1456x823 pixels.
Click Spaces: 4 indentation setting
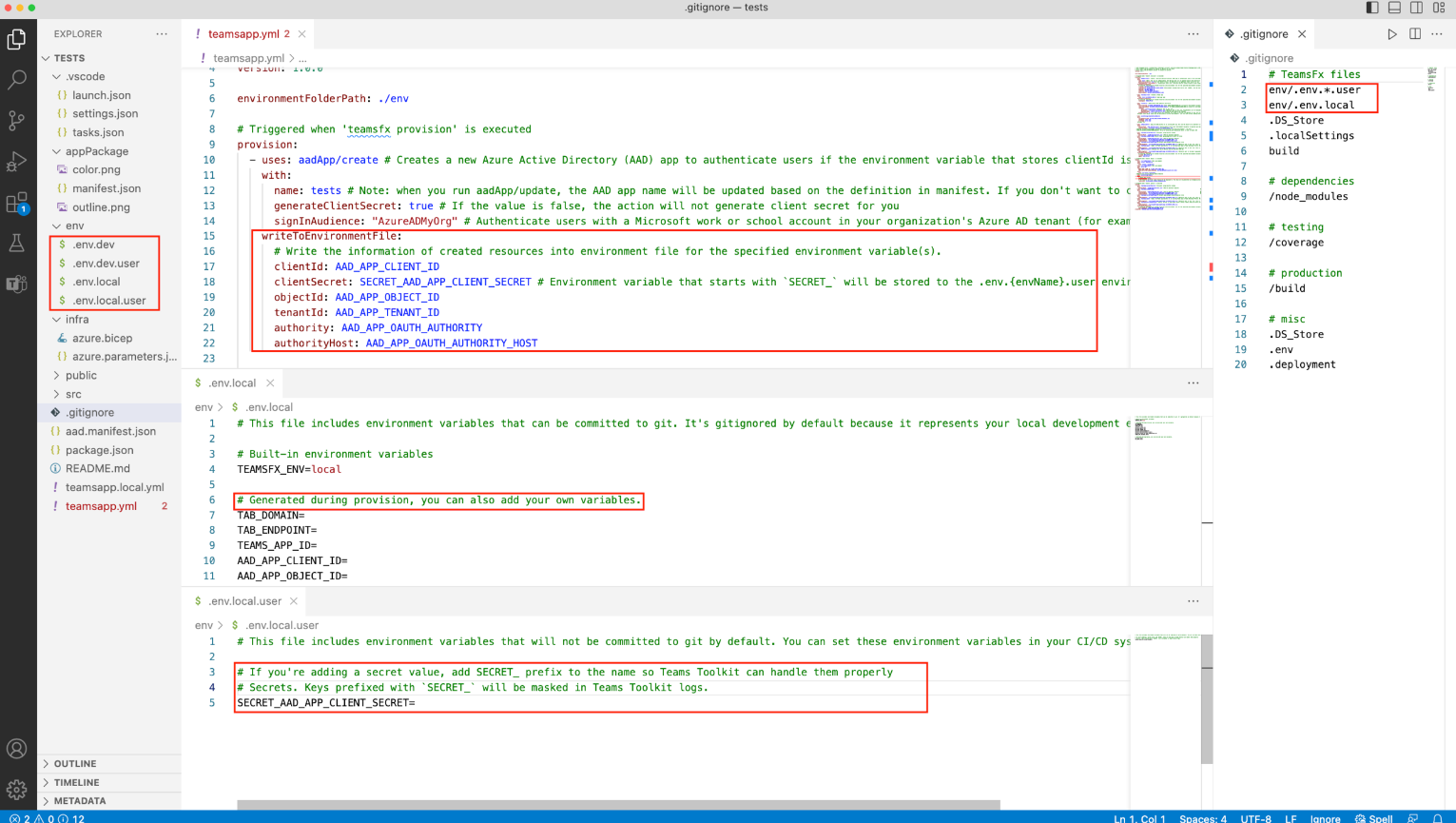[x=1203, y=817]
